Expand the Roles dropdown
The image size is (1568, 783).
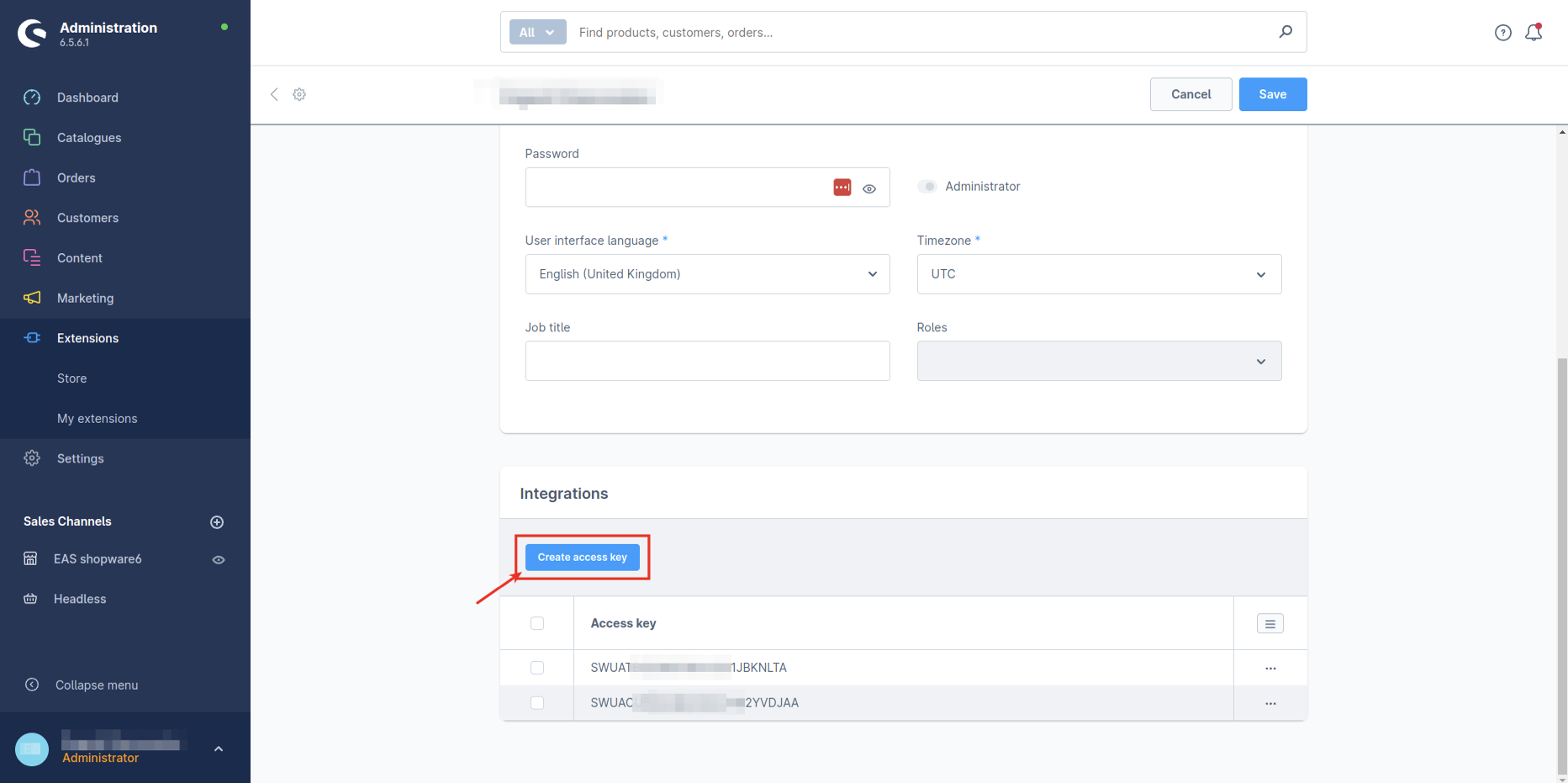[x=1098, y=361]
